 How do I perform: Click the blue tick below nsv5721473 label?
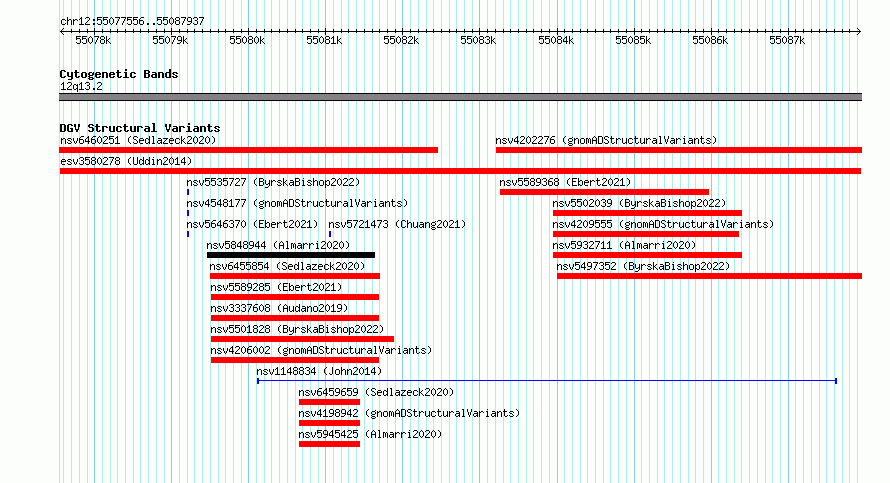[x=330, y=234]
